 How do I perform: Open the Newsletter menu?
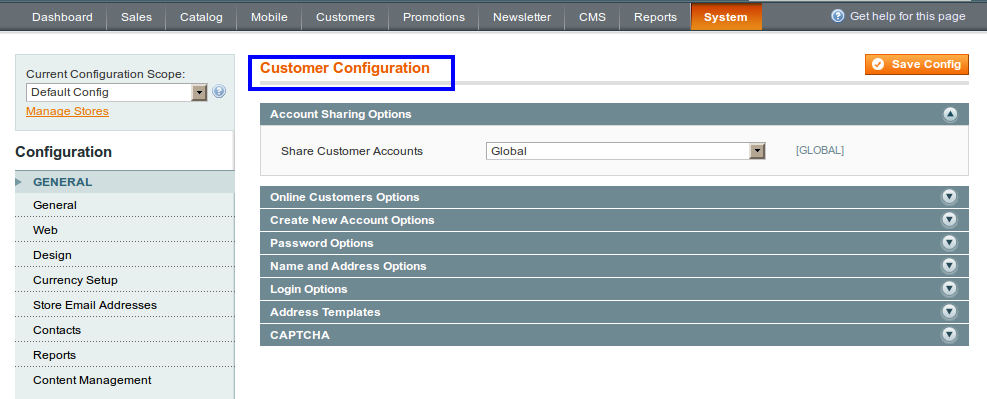522,17
